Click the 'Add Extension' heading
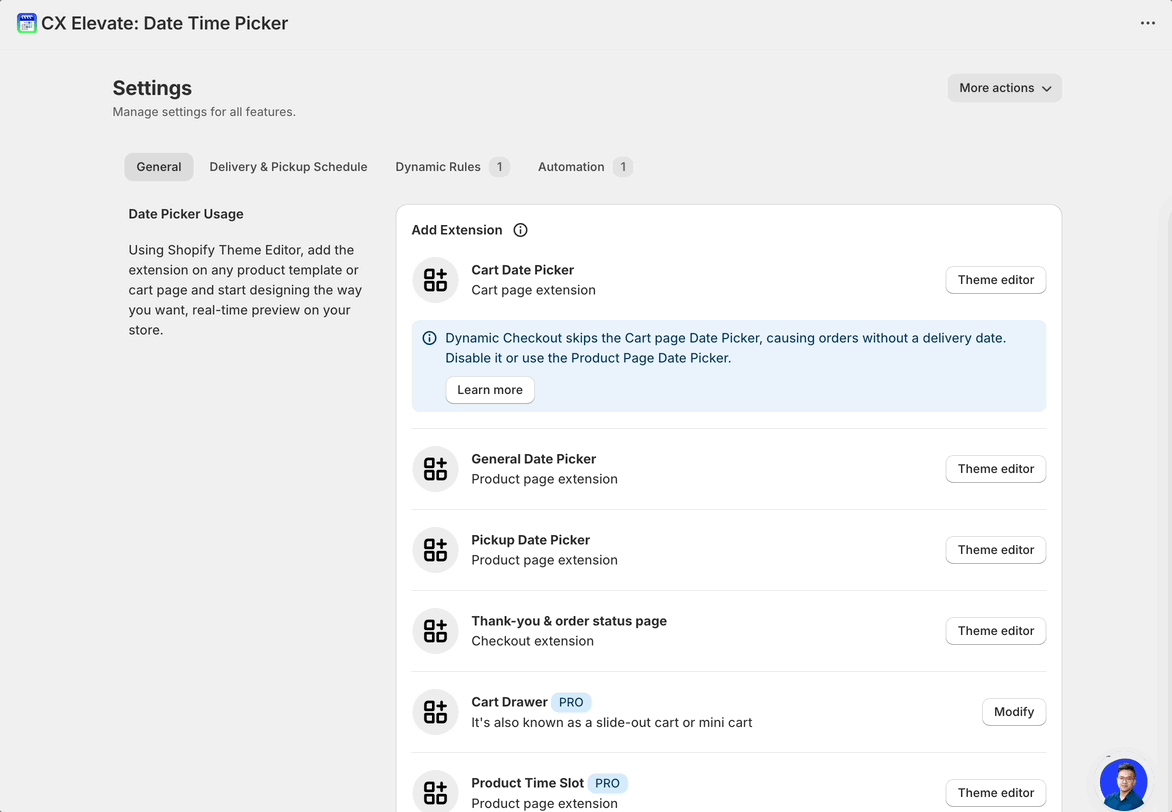1172x812 pixels. tap(457, 230)
